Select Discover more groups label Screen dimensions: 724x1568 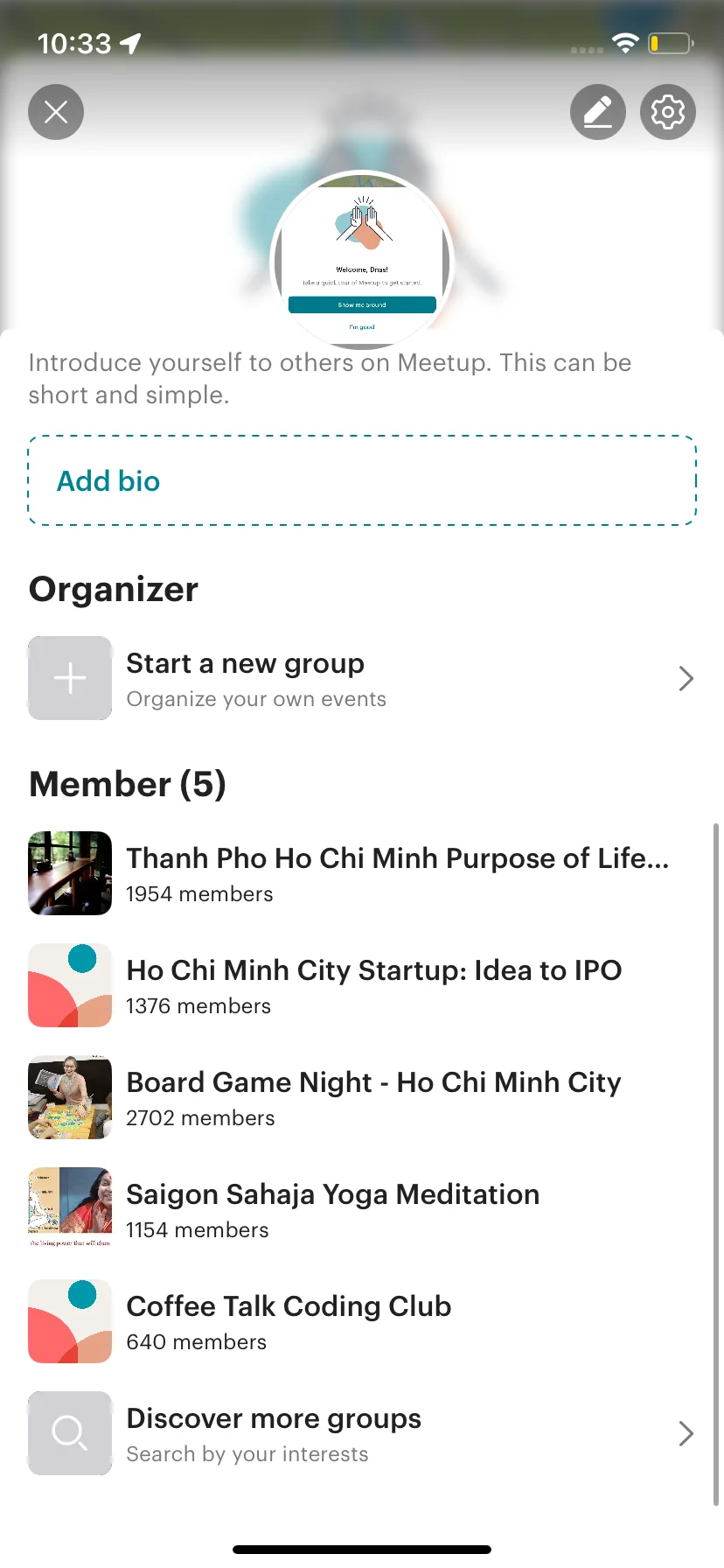274,1418
